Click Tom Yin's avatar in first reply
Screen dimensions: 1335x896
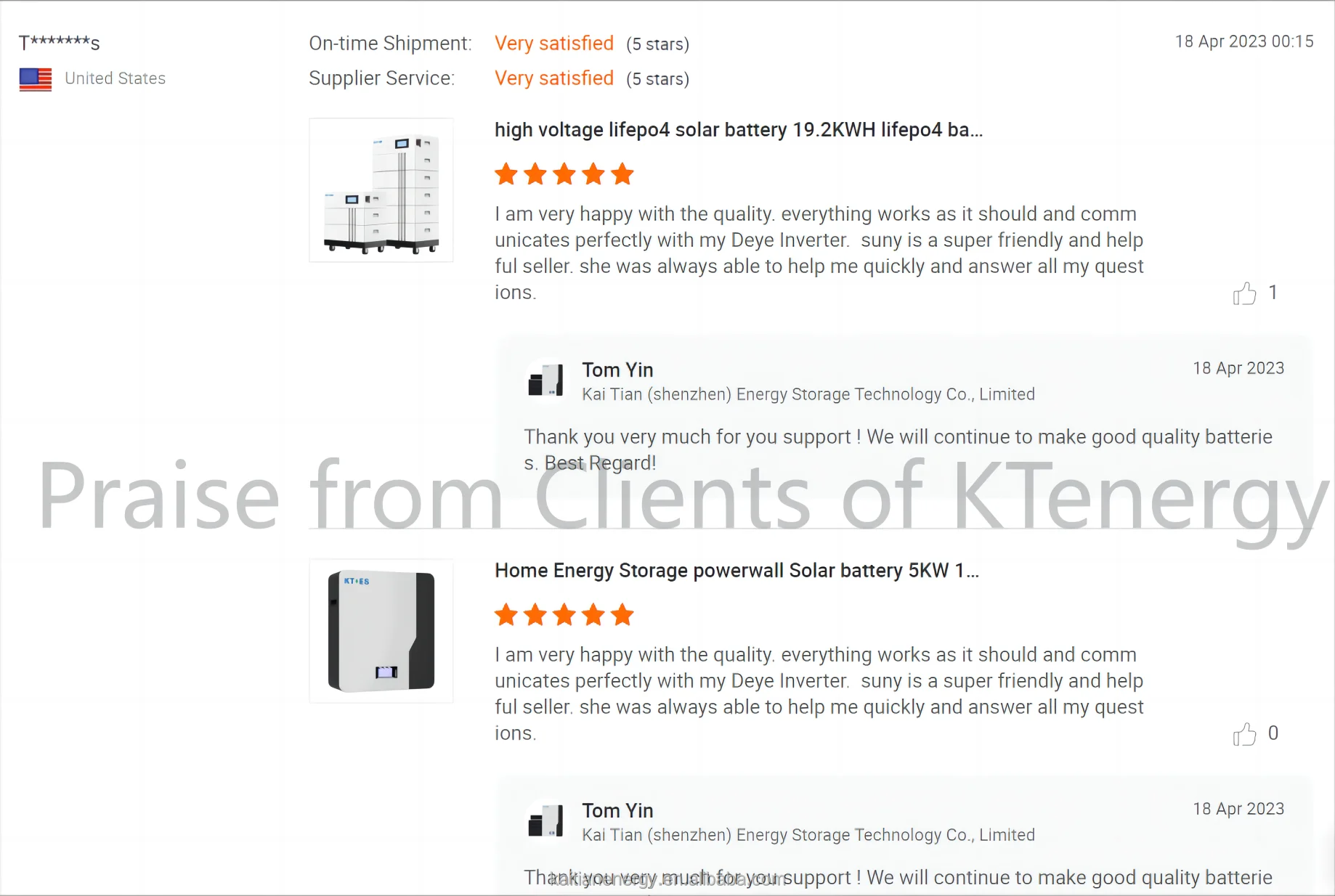tap(545, 381)
